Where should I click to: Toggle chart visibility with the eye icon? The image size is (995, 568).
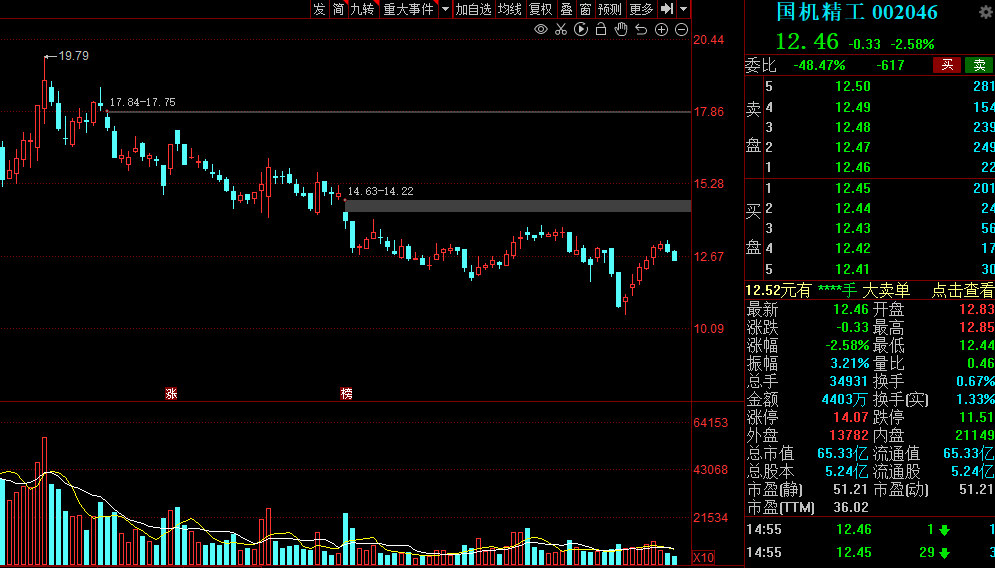pos(541,30)
